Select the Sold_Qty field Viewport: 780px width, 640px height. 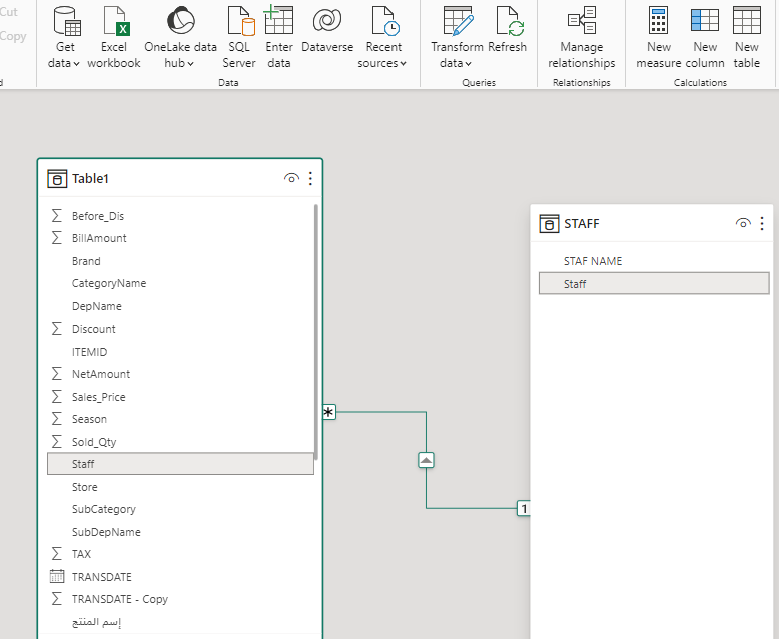[180, 442]
